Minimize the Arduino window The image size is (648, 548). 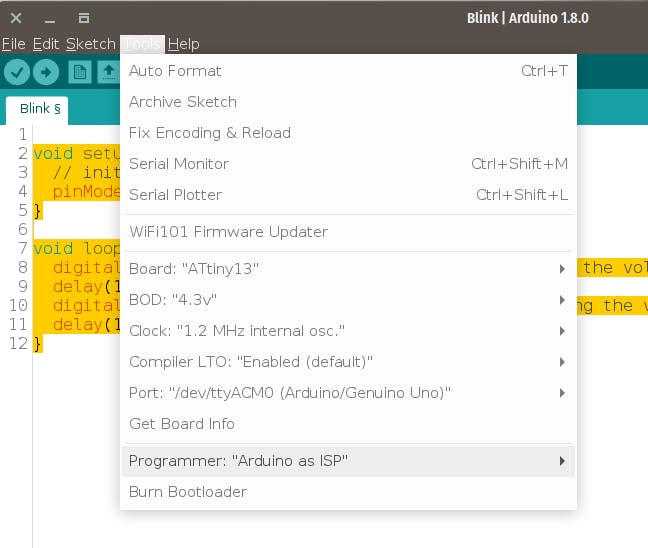[x=50, y=20]
